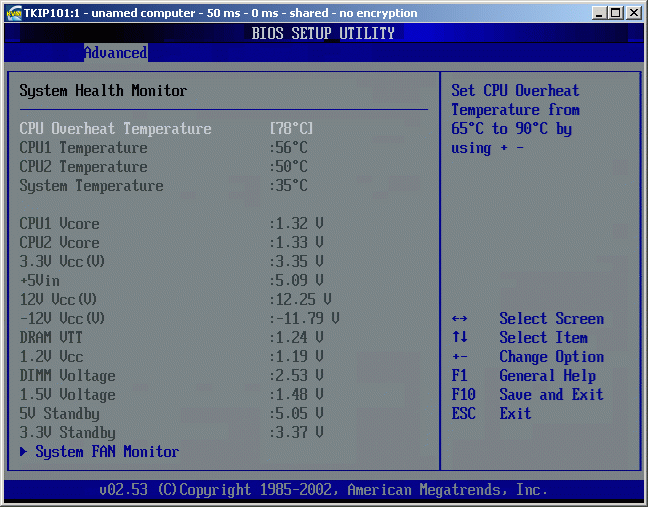Screen dimensions: 648x507
Task: Click the 1.48 V reading
Action: pos(296,395)
